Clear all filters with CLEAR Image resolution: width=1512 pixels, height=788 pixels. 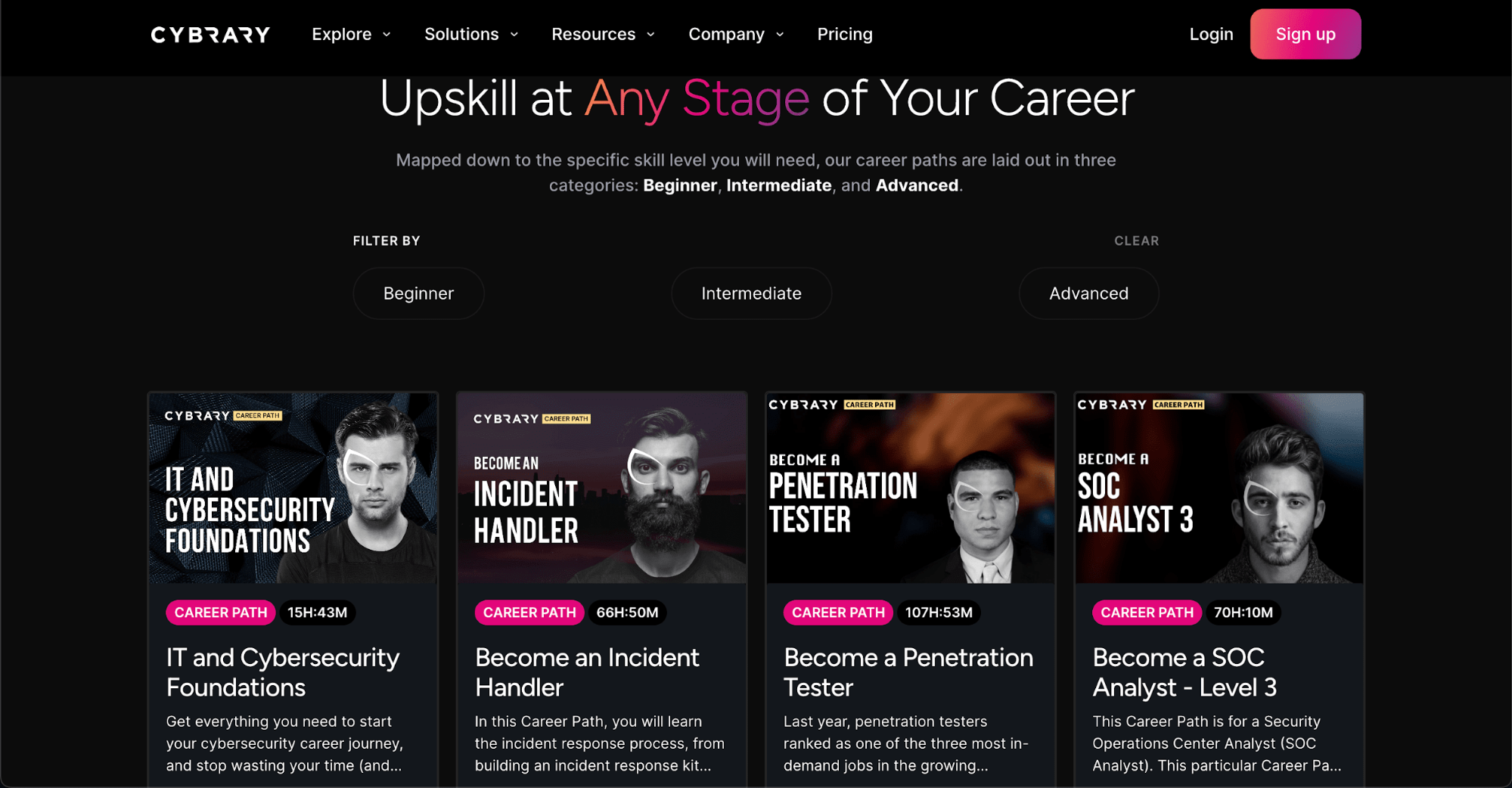click(x=1136, y=240)
